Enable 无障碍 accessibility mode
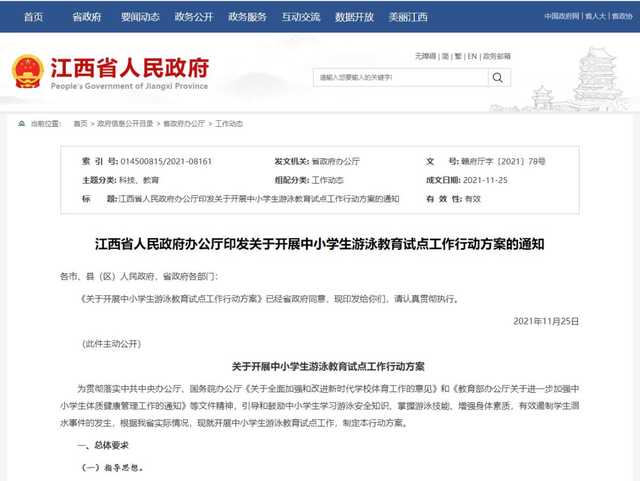The image size is (640, 481). [x=425, y=56]
